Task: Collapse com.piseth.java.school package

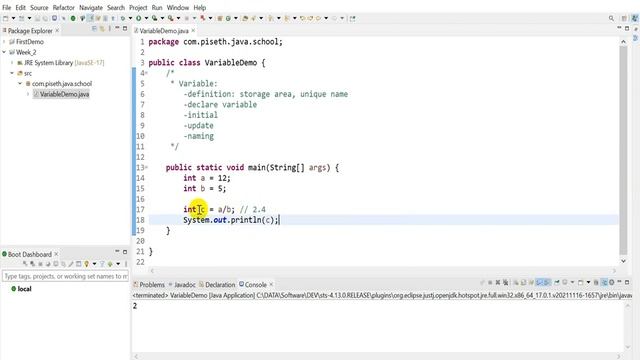Action: tap(20, 84)
